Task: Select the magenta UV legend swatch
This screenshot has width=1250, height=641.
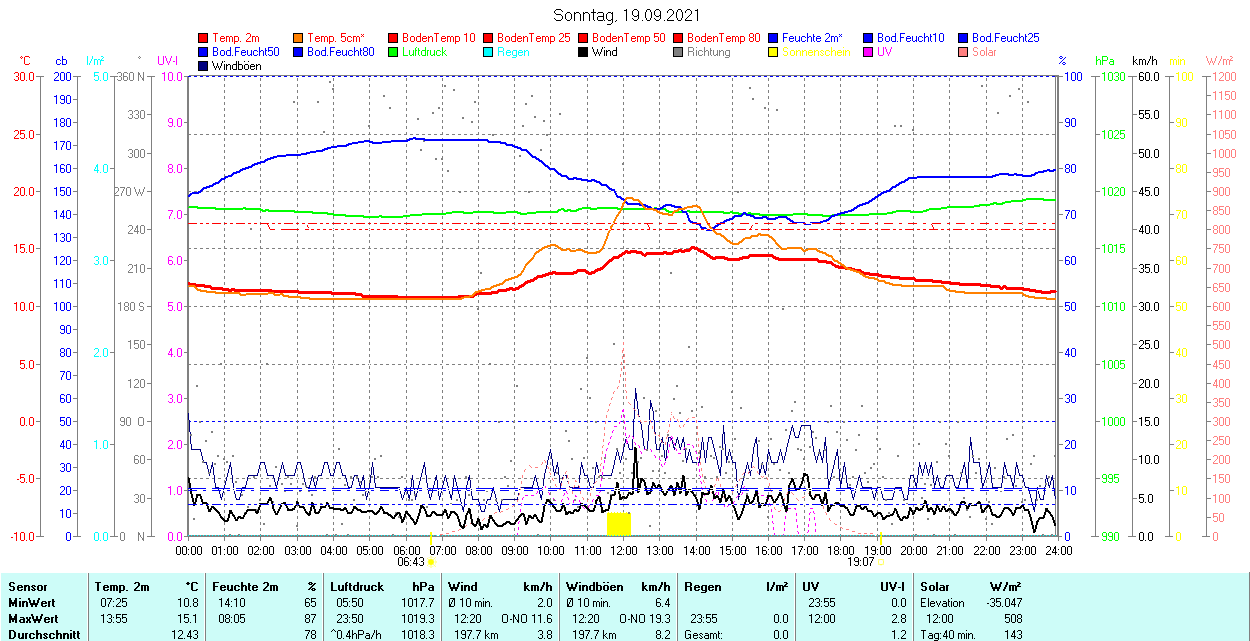Action: (x=868, y=52)
